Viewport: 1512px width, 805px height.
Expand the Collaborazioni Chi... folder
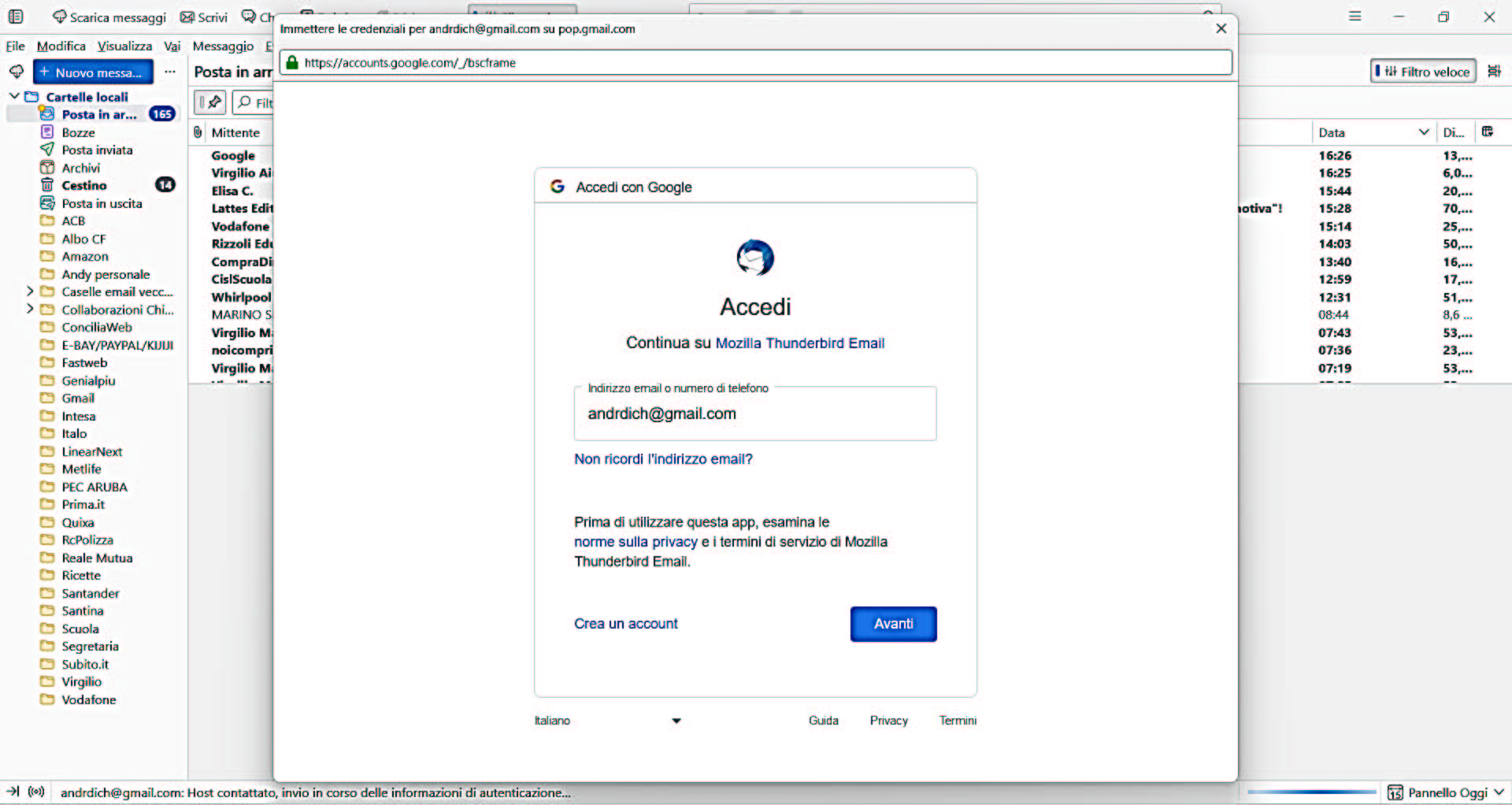[x=30, y=309]
